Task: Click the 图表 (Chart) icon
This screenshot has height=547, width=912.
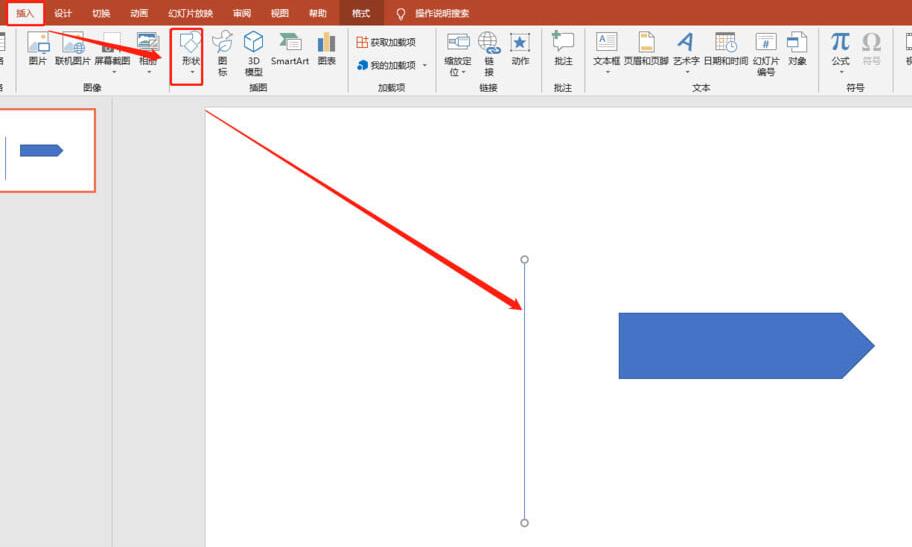Action: 326,48
